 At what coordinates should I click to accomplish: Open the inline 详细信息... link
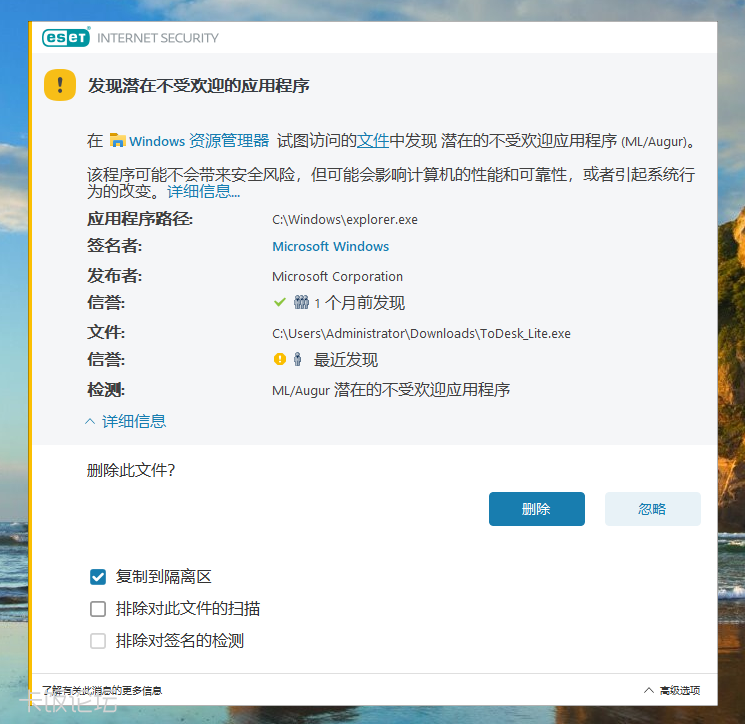(x=203, y=191)
